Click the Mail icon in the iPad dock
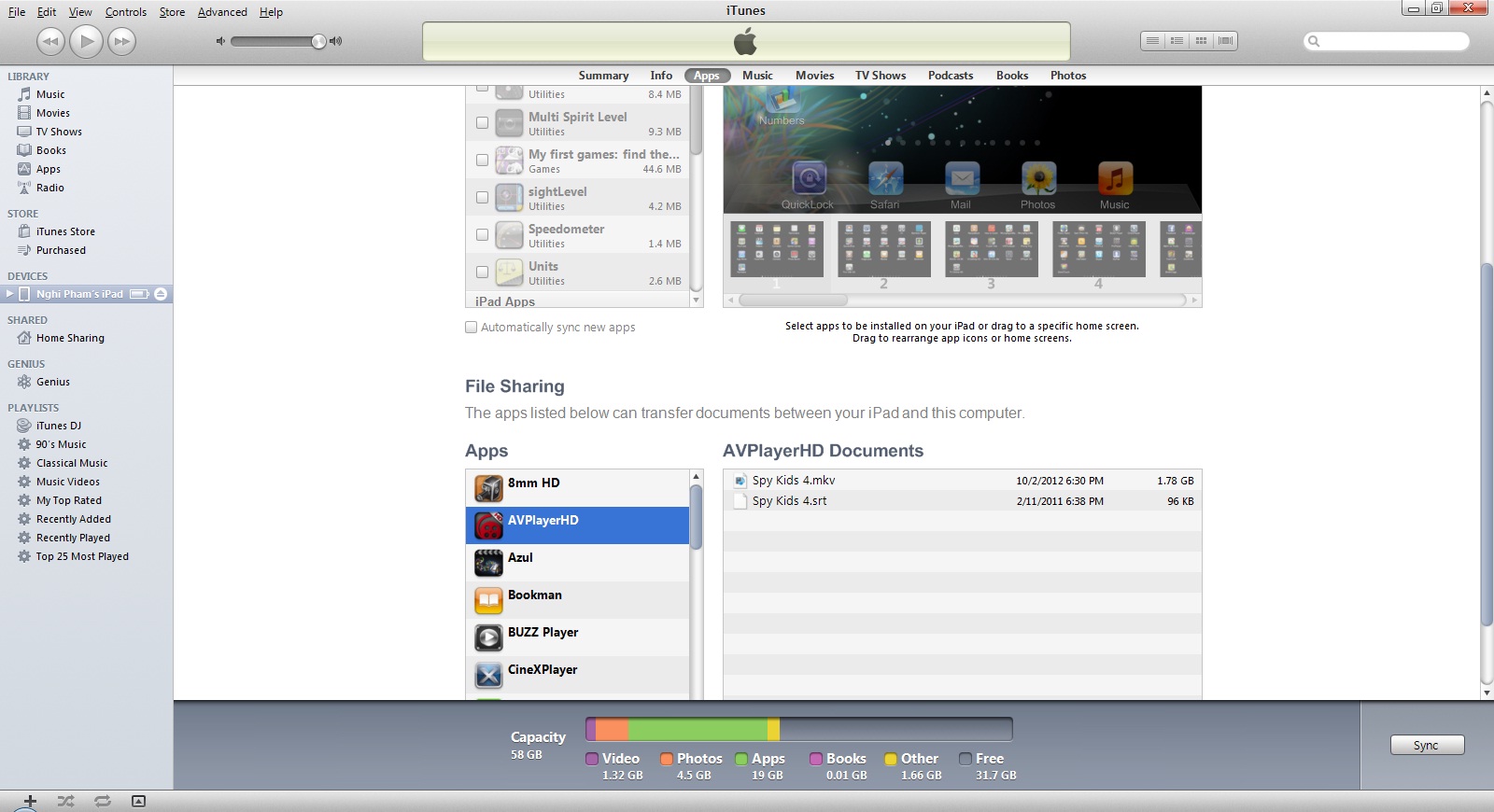 [962, 178]
